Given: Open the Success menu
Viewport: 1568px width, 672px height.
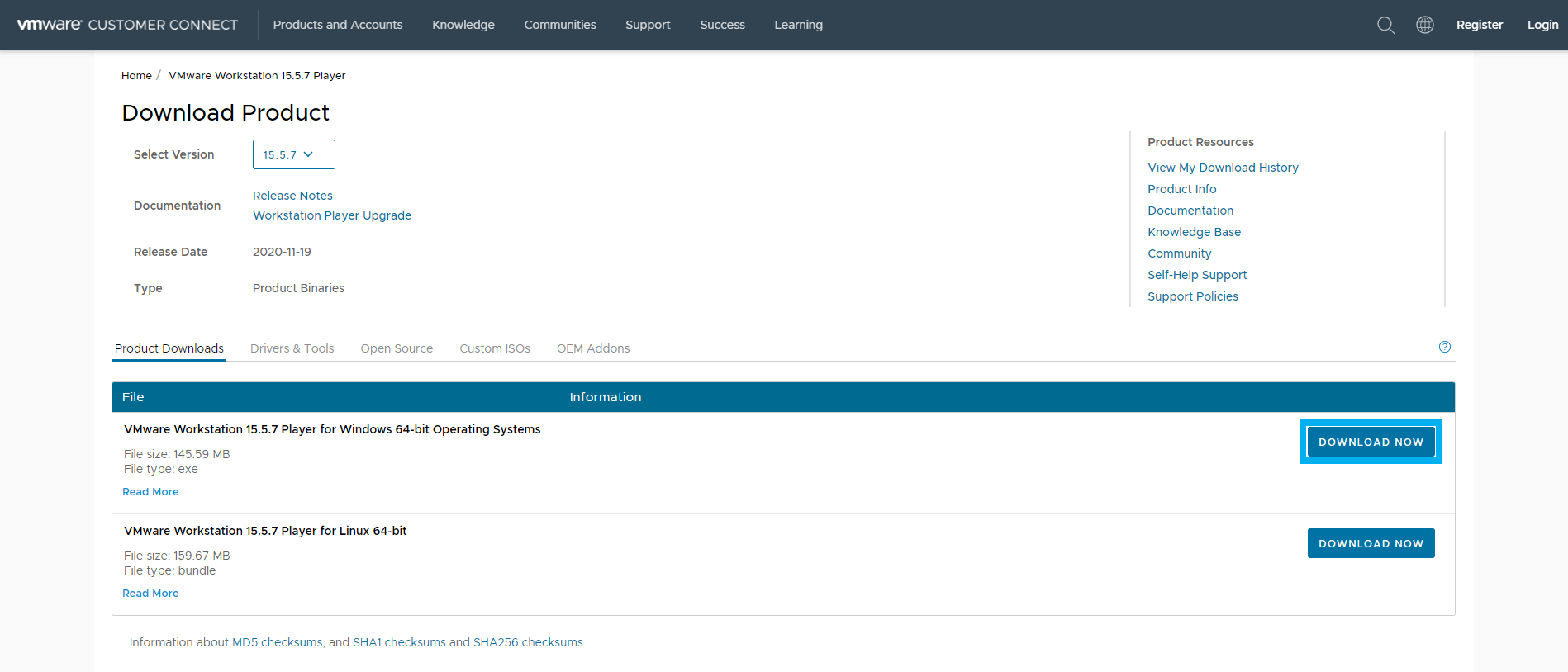Looking at the screenshot, I should (x=722, y=25).
